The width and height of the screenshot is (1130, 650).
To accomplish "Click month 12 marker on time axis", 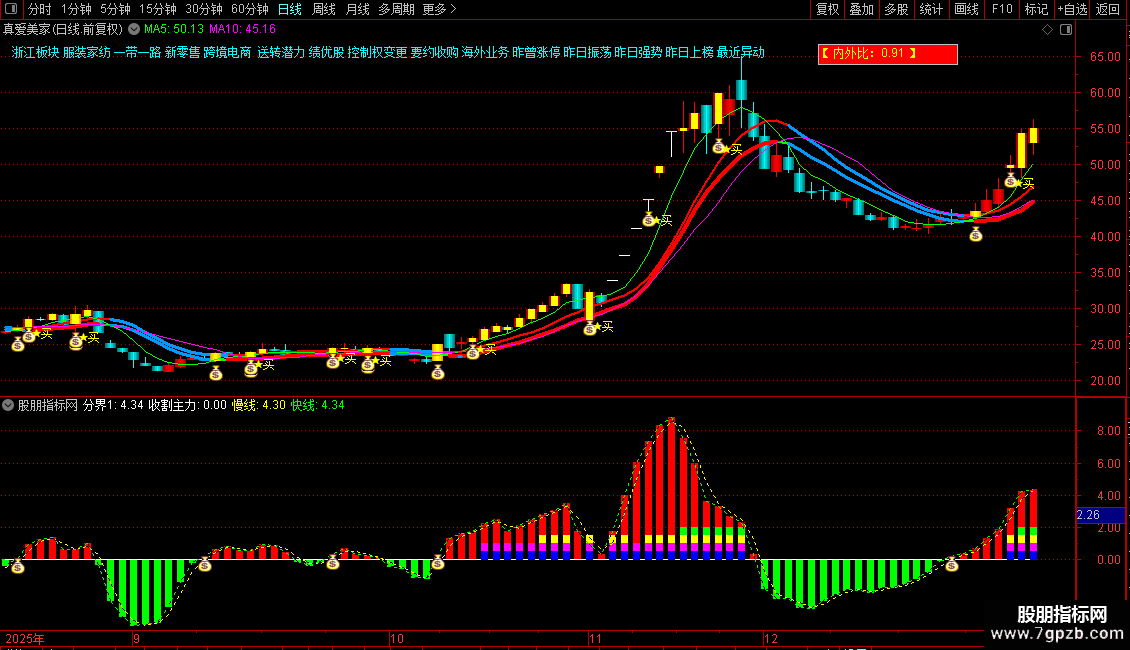I will coord(771,639).
